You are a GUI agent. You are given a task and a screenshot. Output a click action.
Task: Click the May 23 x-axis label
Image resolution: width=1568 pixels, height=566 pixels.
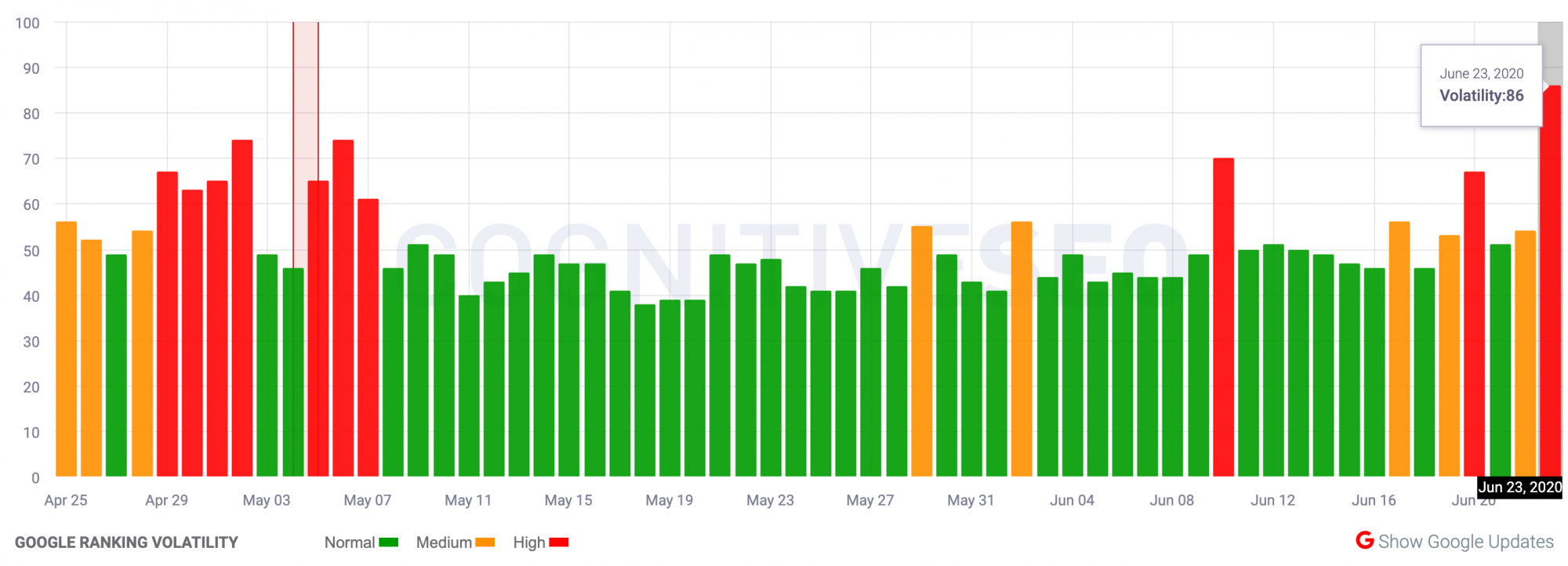pos(770,500)
